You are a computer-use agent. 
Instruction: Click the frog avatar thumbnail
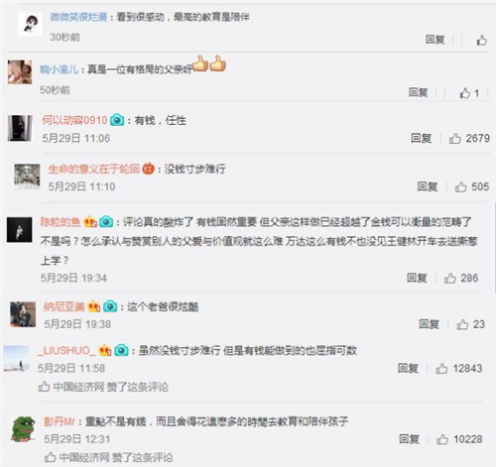click(23, 430)
